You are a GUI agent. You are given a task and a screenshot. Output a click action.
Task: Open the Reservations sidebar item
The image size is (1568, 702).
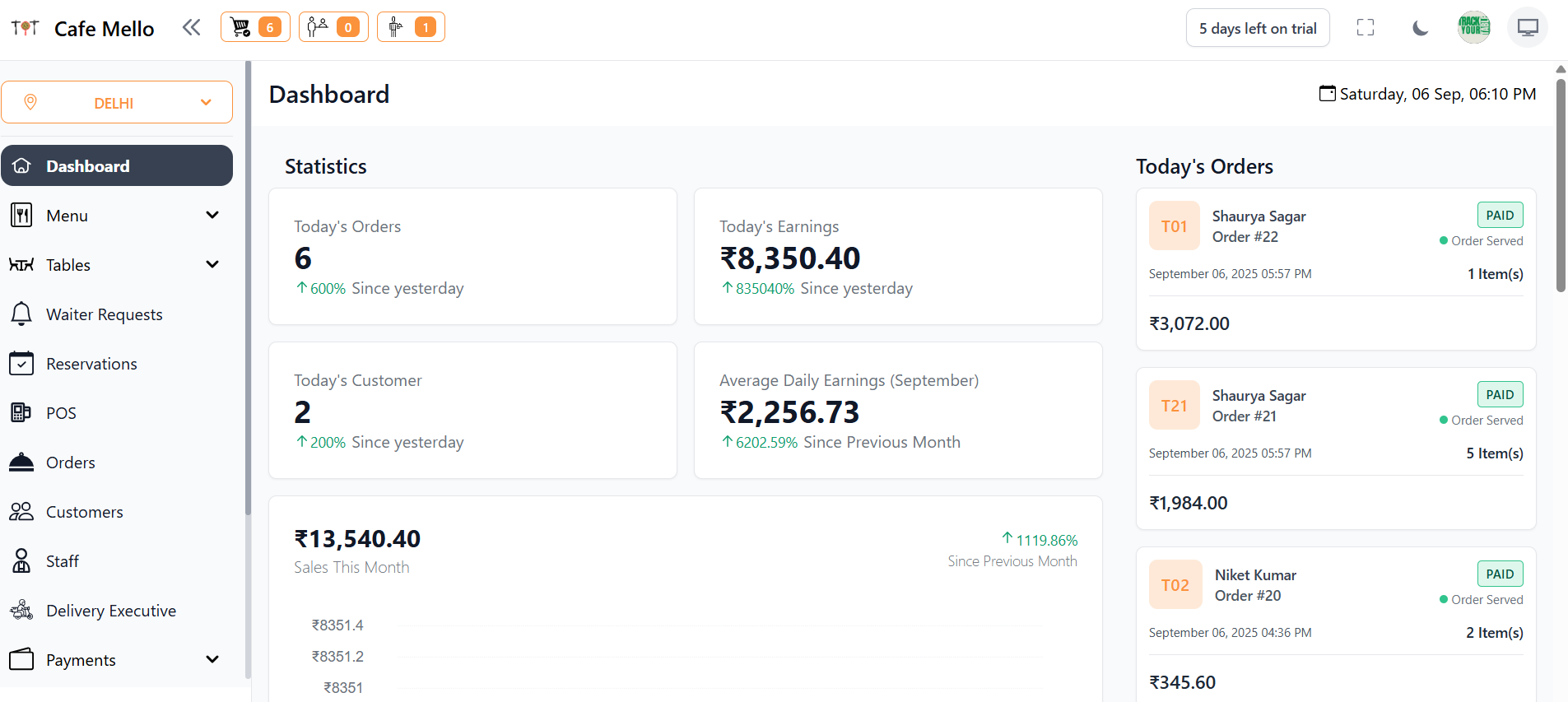(91, 364)
